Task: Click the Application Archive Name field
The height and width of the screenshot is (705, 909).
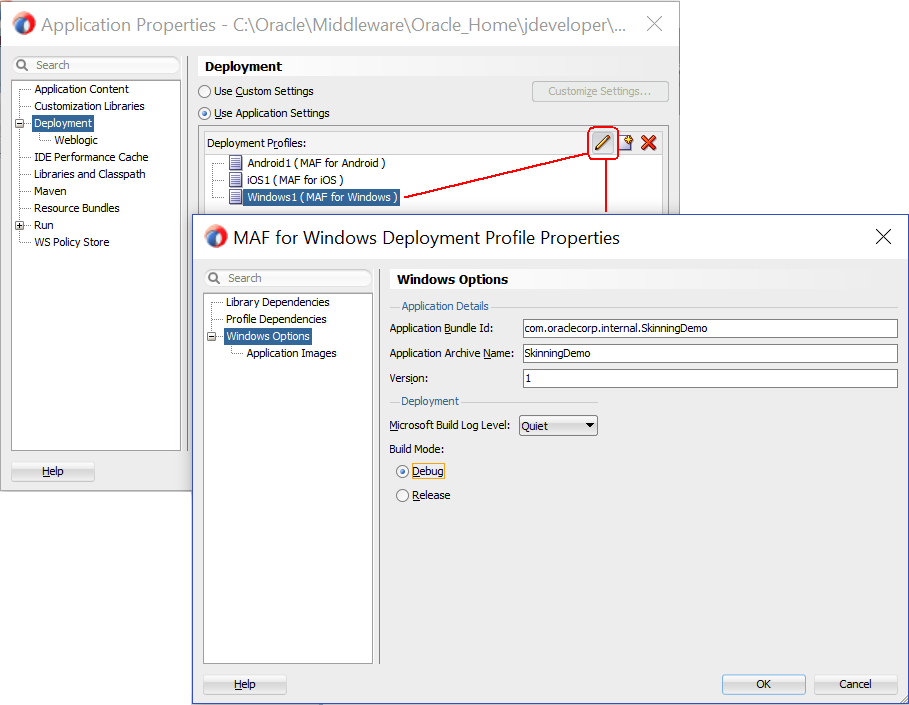Action: click(x=710, y=353)
